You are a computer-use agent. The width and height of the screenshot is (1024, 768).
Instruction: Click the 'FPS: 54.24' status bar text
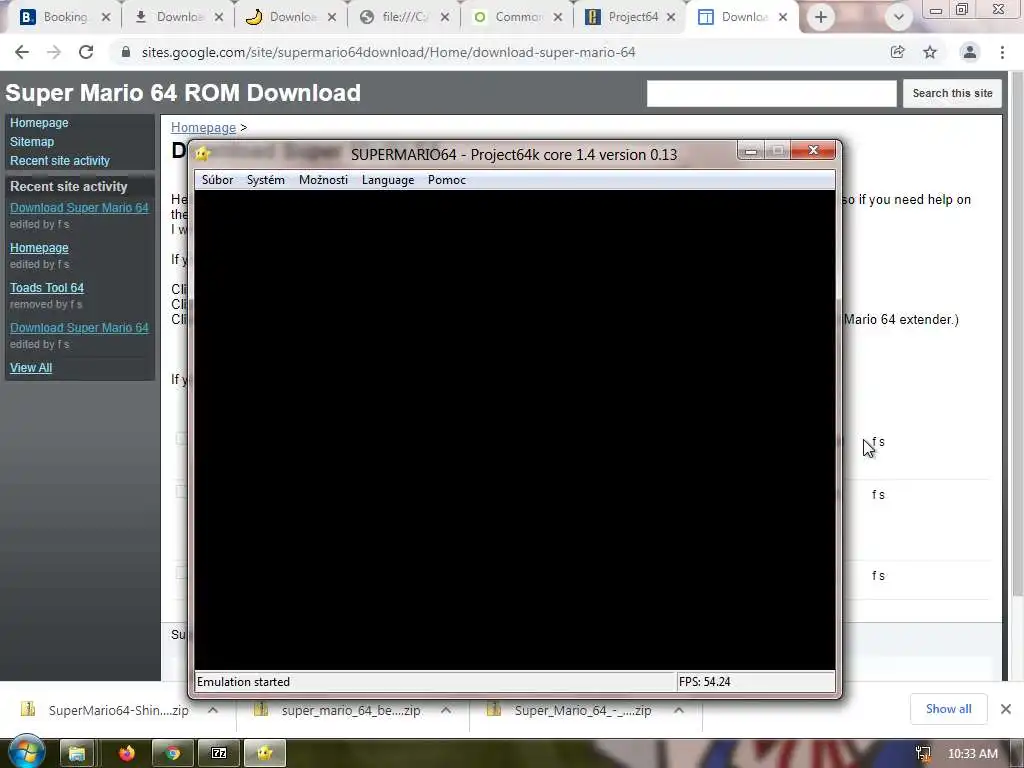(704, 682)
